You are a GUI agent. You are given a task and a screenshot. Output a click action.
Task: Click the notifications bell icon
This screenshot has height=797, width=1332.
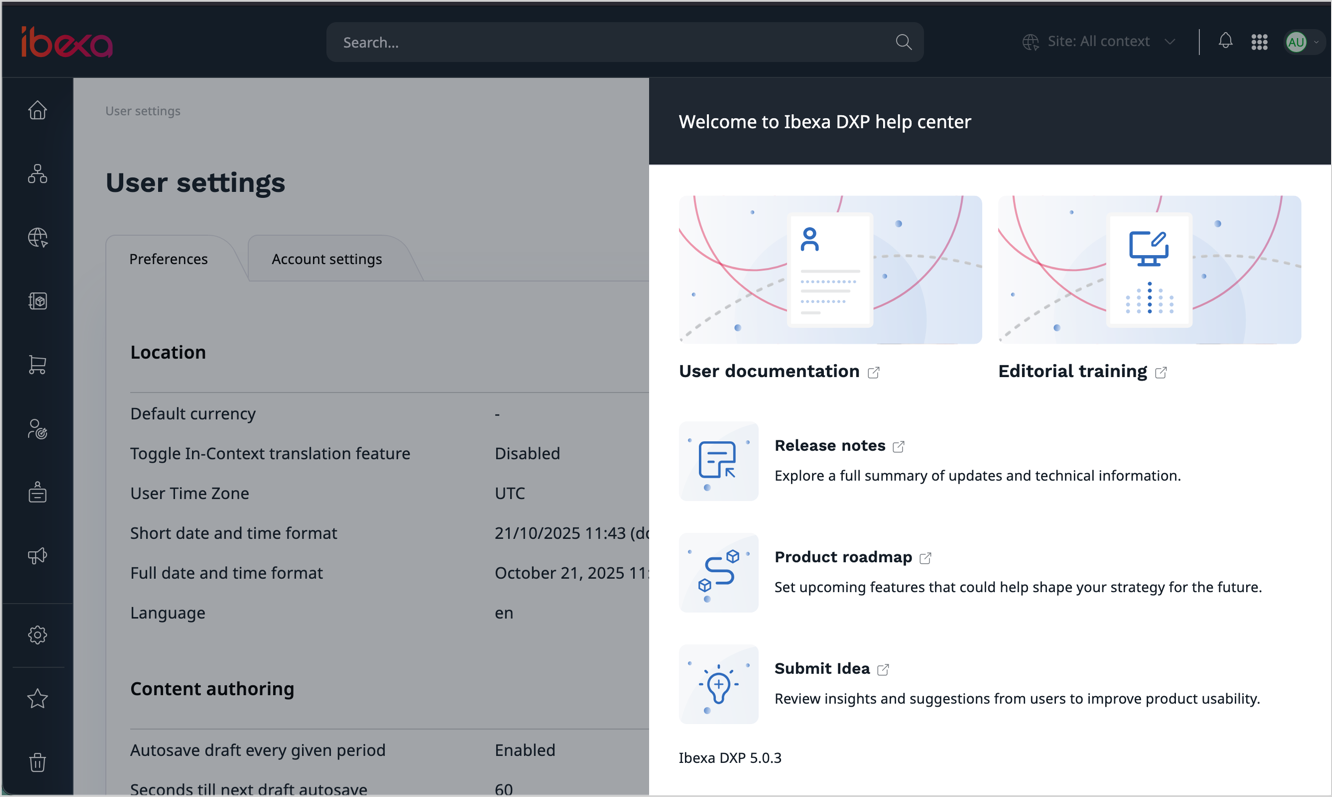point(1225,41)
